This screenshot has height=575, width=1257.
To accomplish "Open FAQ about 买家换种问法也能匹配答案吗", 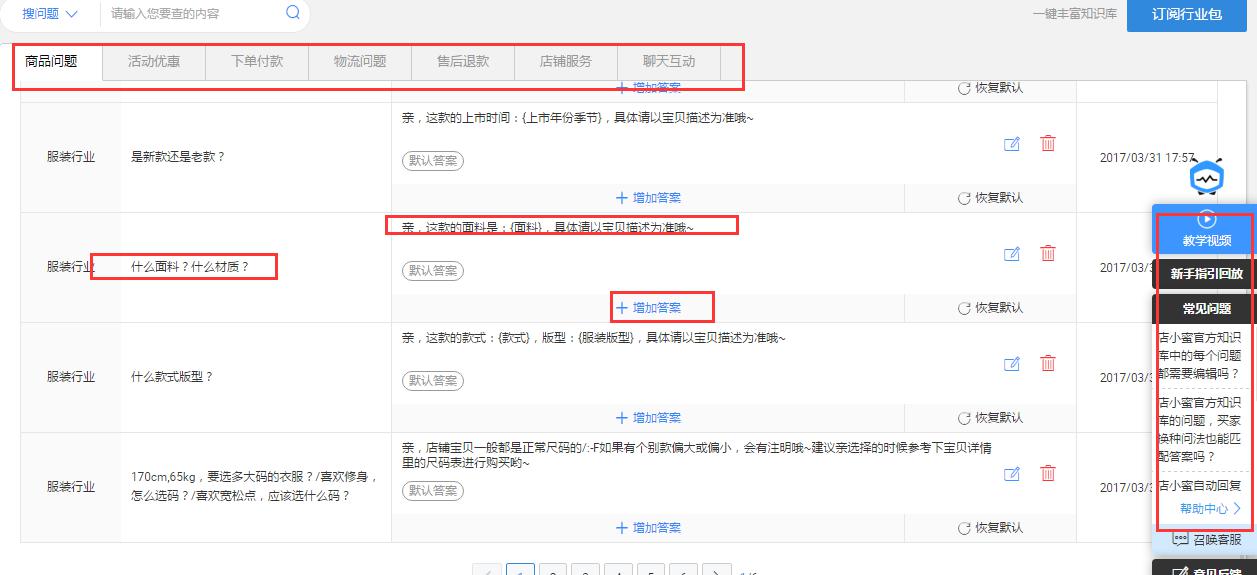I will coord(1200,430).
